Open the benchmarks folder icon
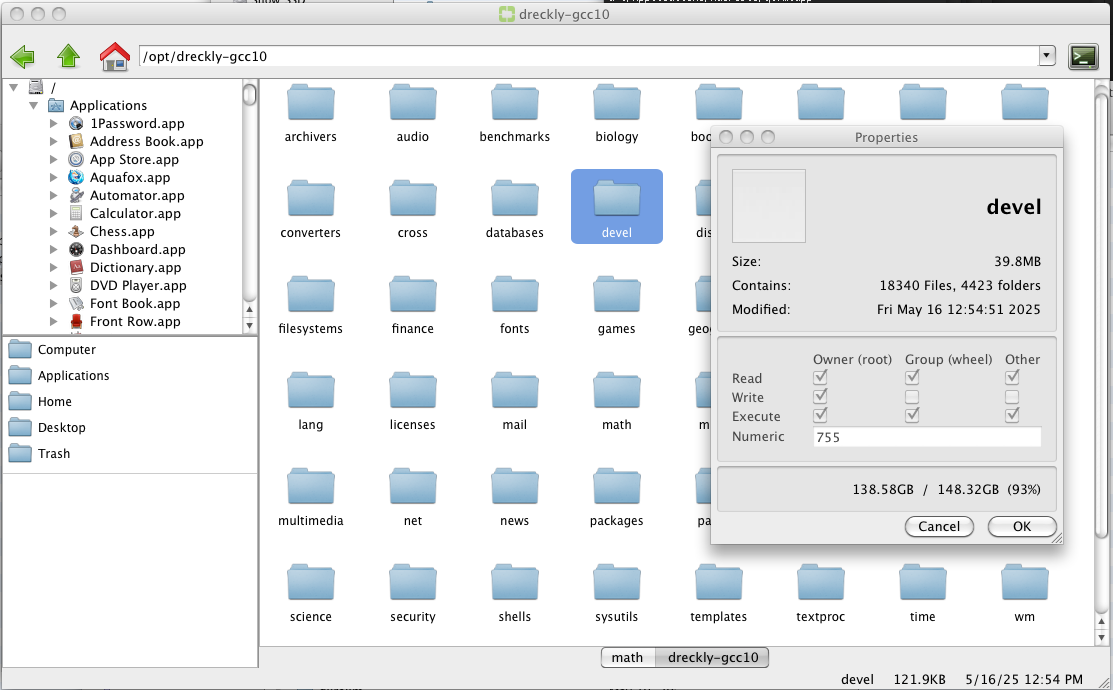The image size is (1113, 690). [x=515, y=103]
